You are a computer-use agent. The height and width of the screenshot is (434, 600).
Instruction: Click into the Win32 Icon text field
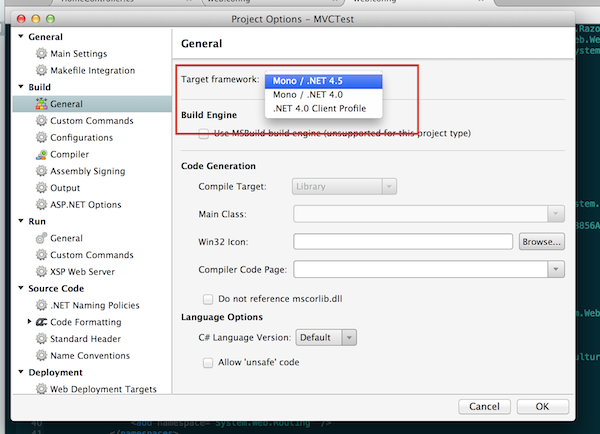(403, 242)
